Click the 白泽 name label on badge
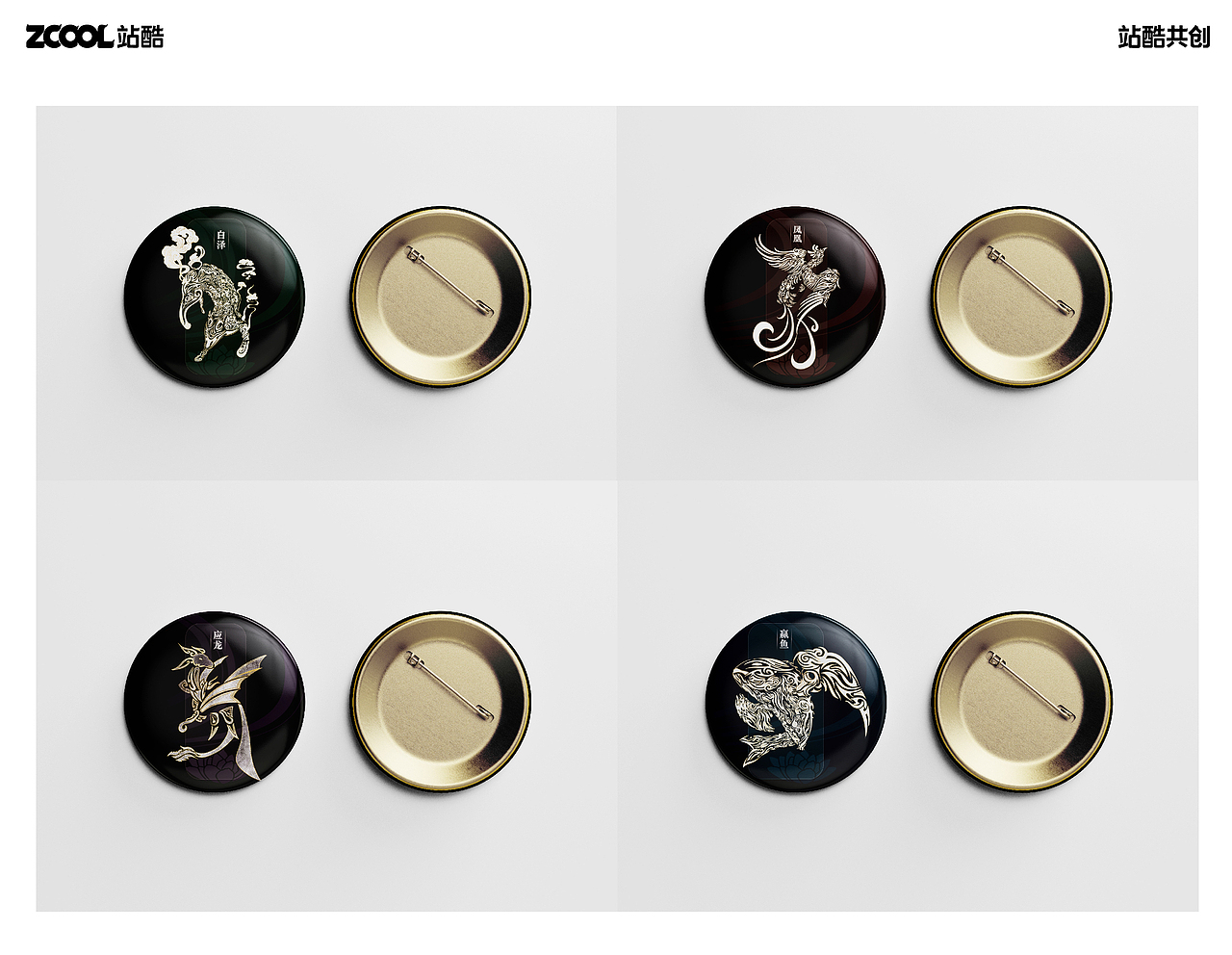 221,239
